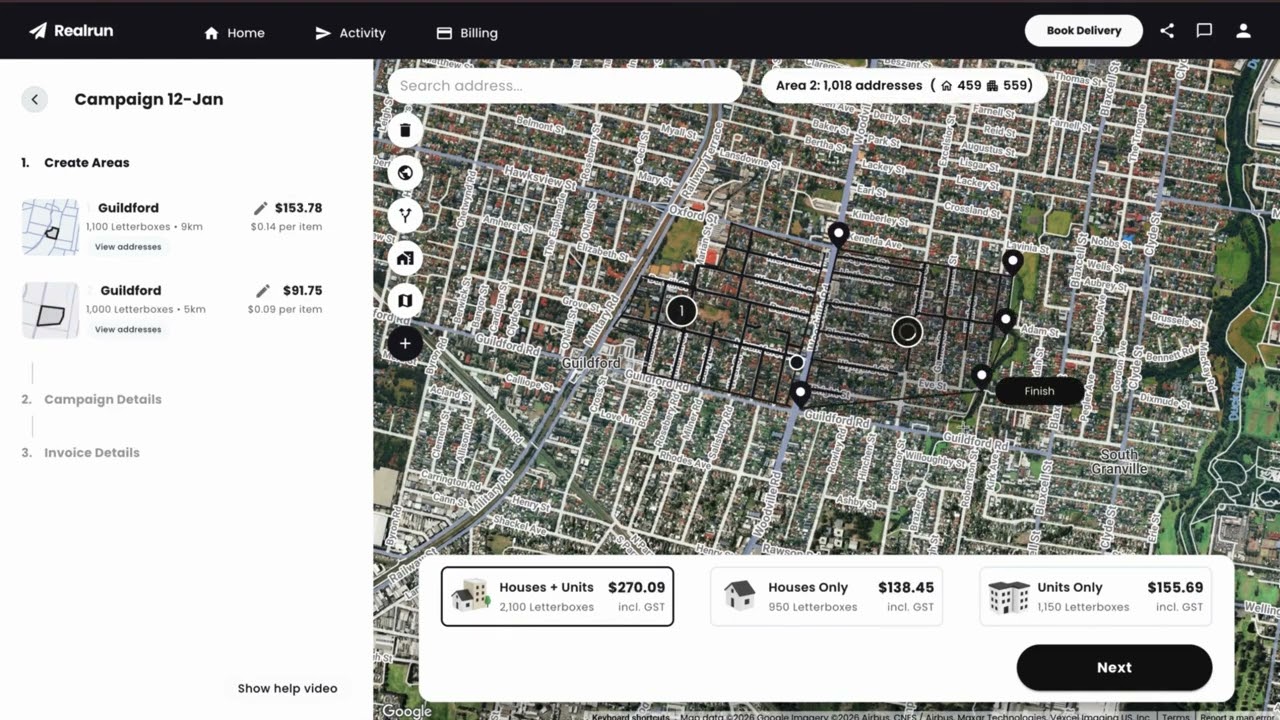
Task: Click the map pin near Adam St
Action: tap(1006, 321)
